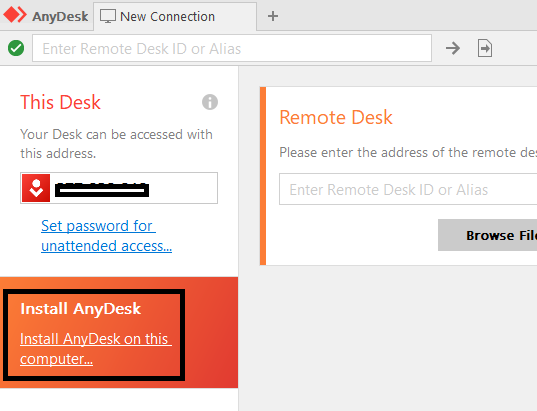537x411 pixels.
Task: Open the New Connection tab
Action: click(175, 16)
